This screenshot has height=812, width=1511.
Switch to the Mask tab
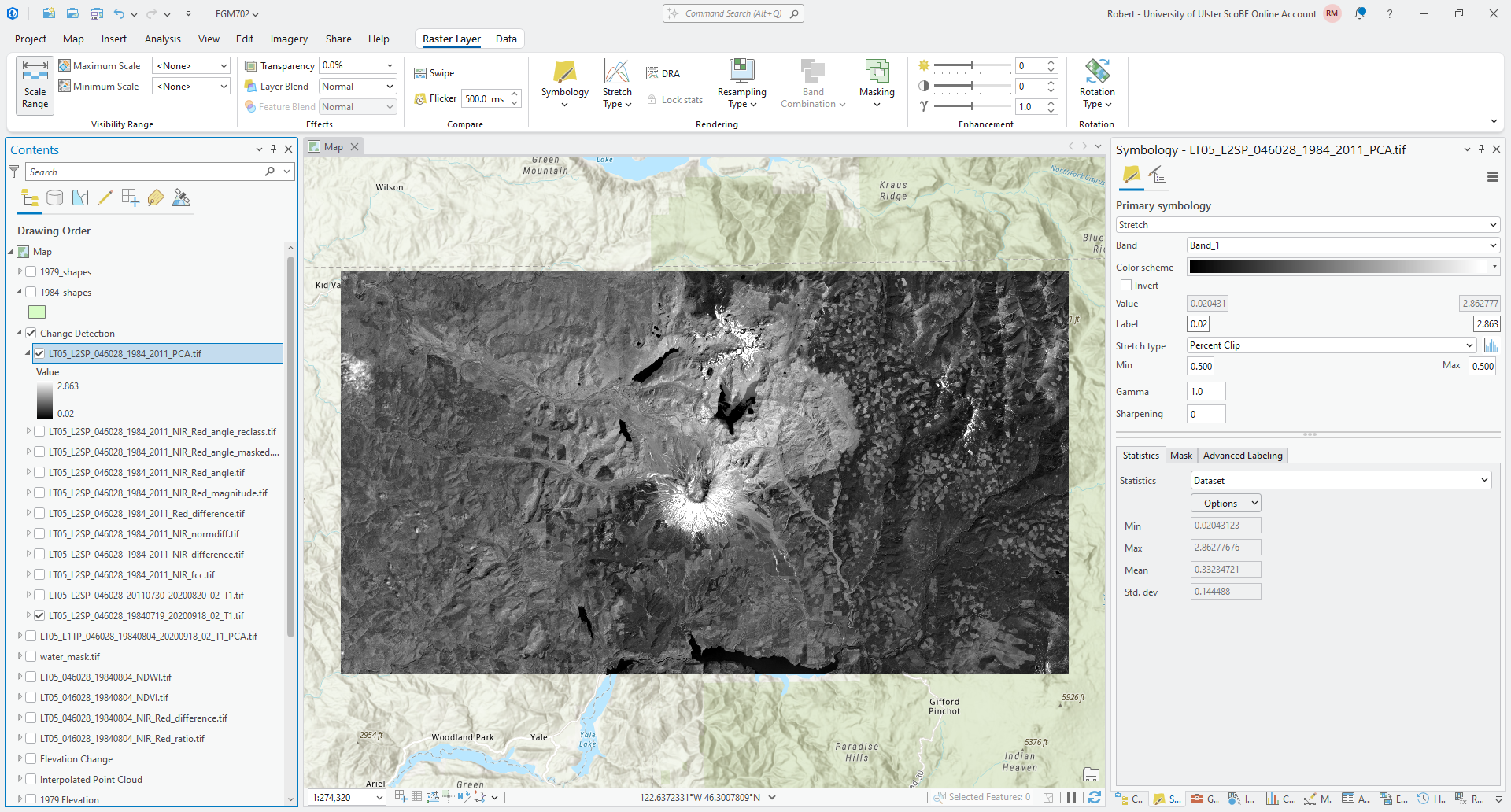pos(1180,456)
